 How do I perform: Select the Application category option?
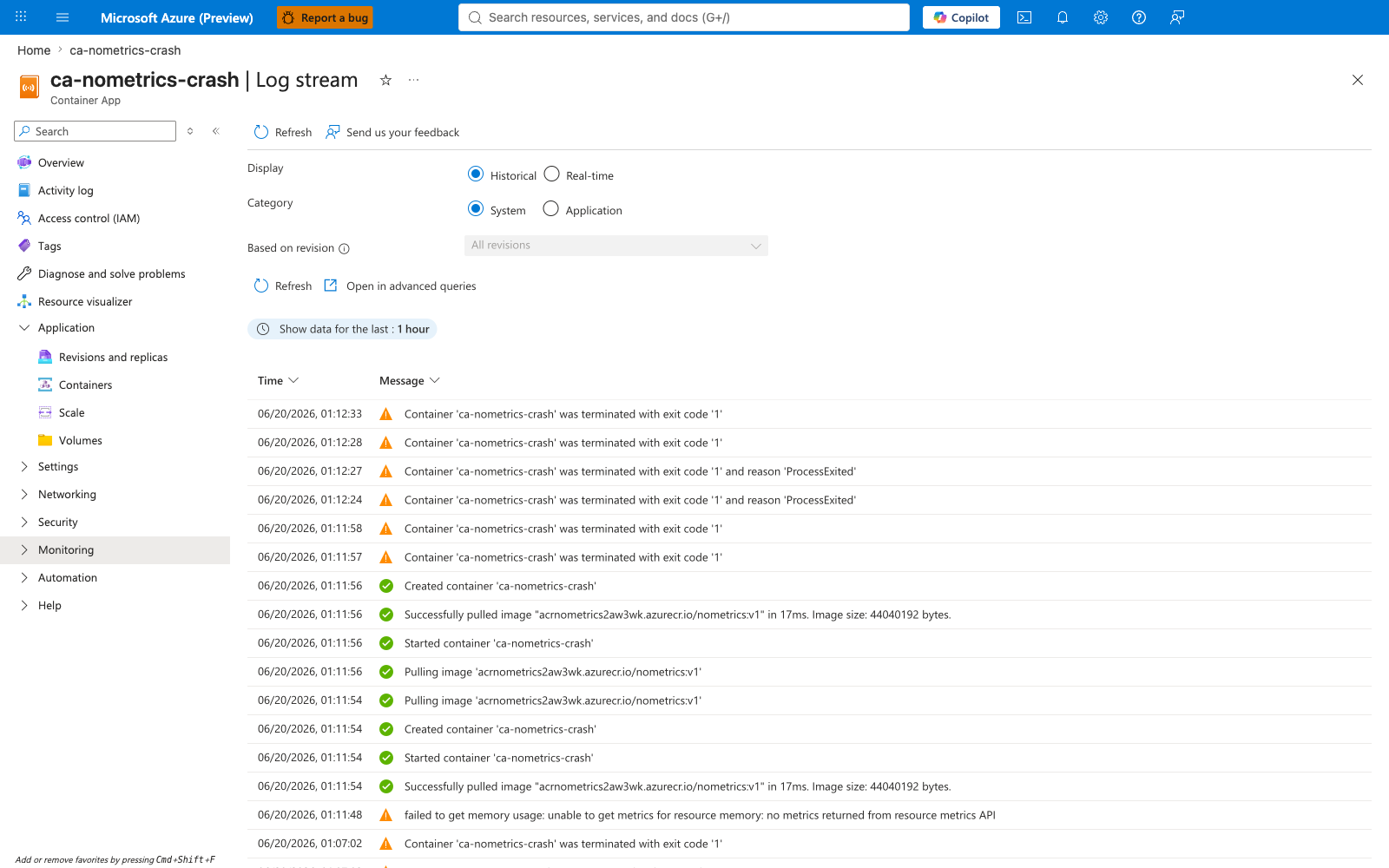[x=550, y=208]
